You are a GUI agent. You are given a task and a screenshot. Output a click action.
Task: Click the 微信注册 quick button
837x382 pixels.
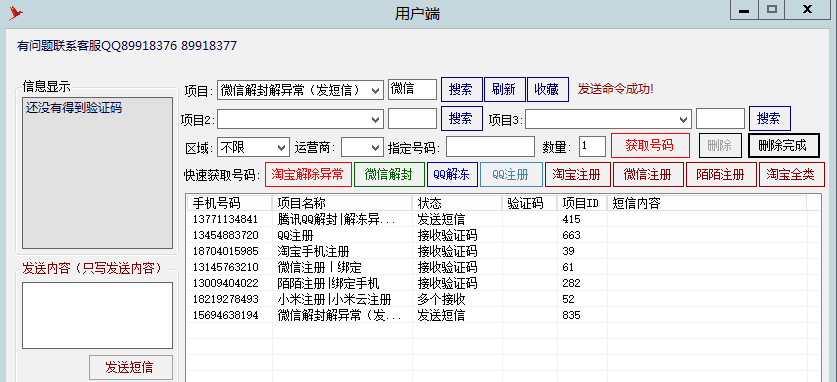(x=649, y=174)
